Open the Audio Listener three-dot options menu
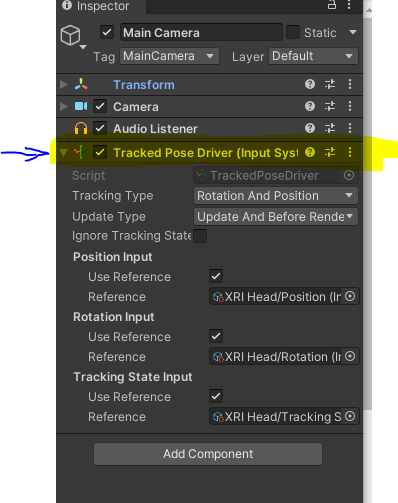Image resolution: width=398 pixels, height=503 pixels. [x=350, y=128]
